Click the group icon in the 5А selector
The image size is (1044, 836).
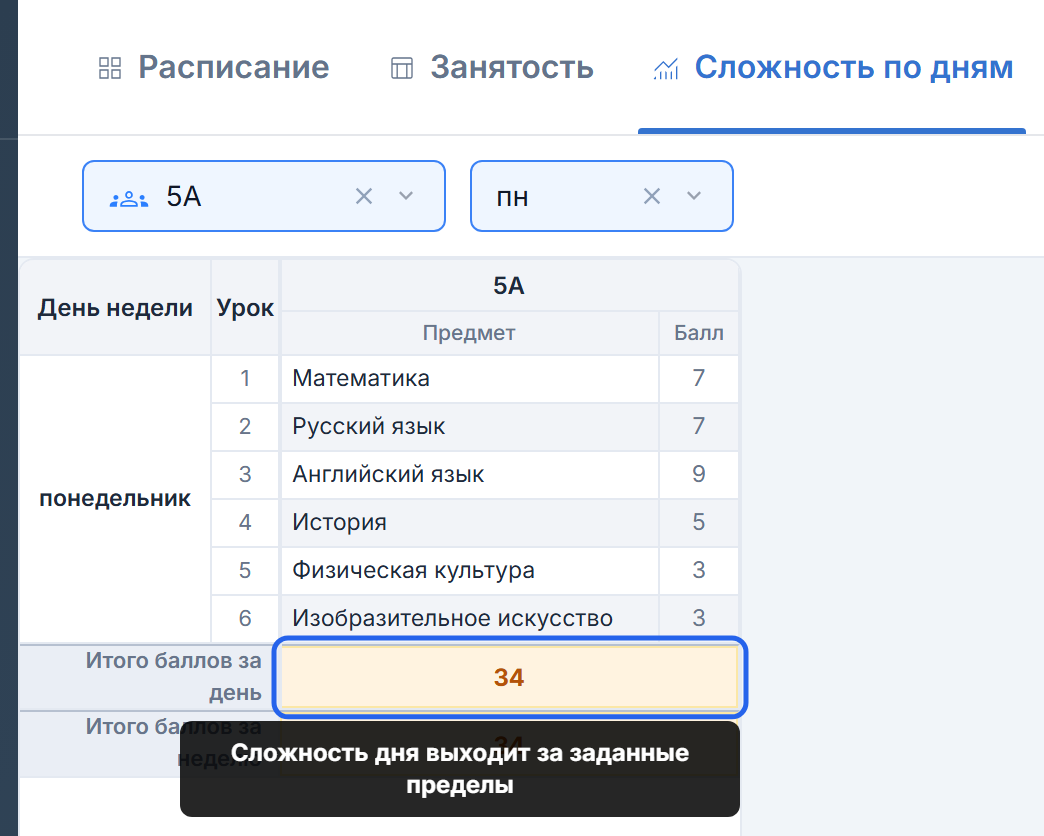pyautogui.click(x=129, y=198)
